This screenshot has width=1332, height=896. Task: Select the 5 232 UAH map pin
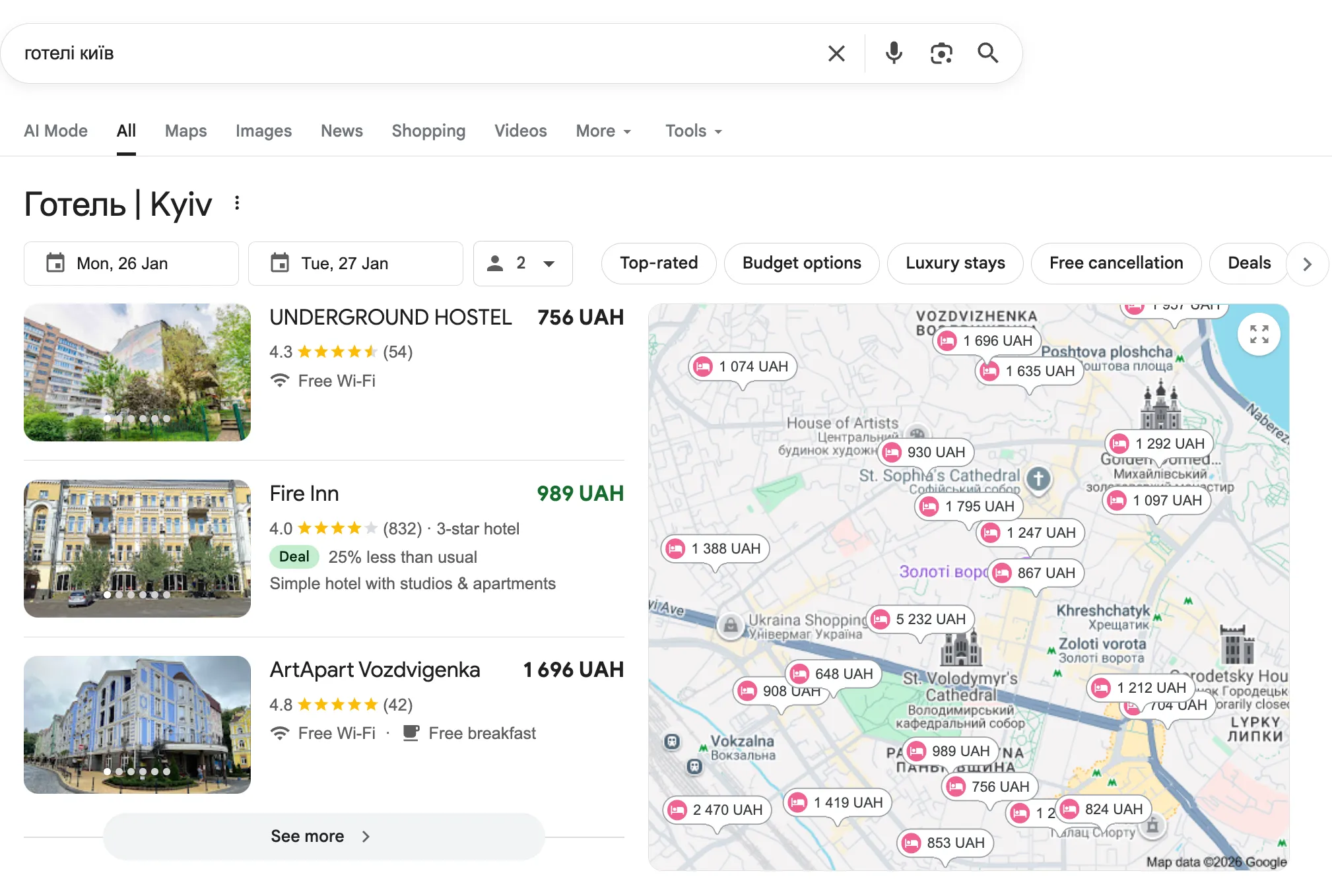coord(921,620)
